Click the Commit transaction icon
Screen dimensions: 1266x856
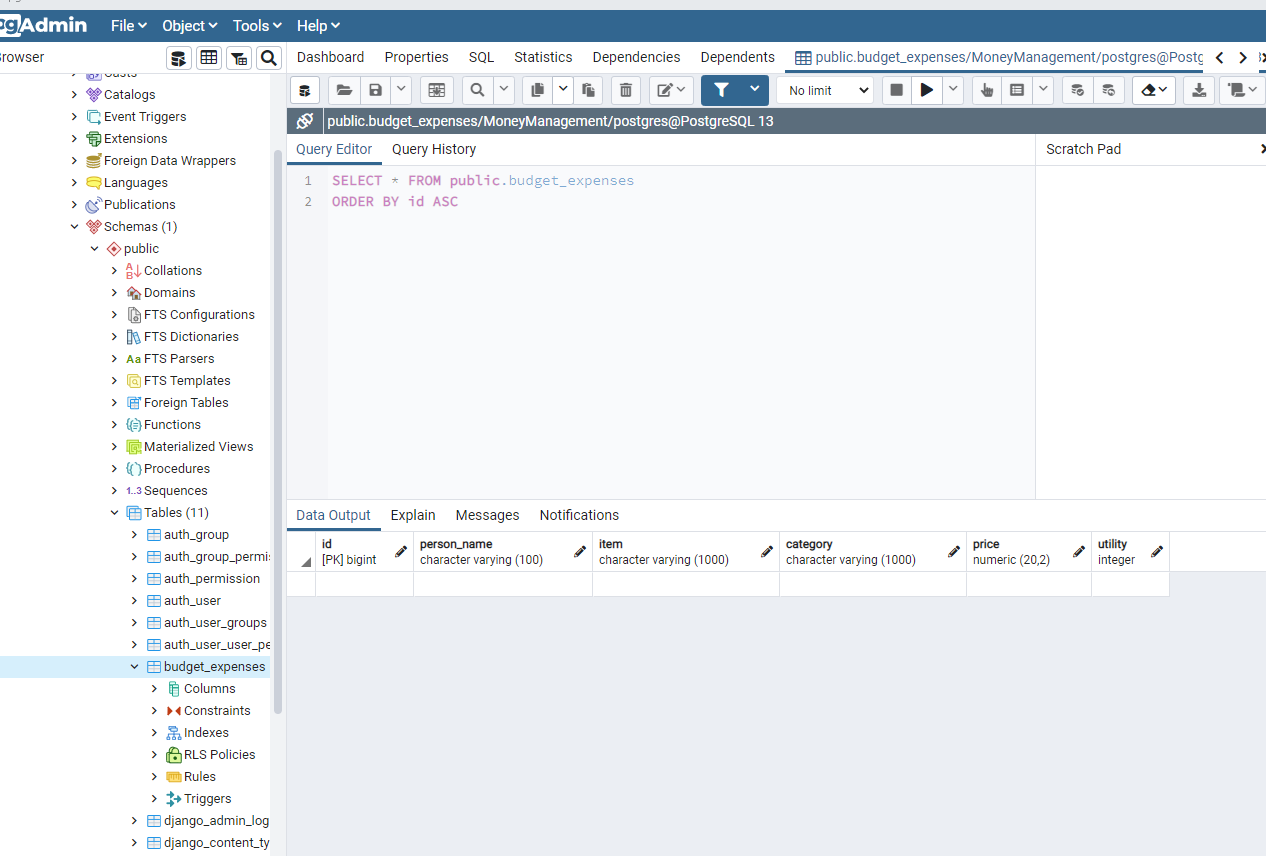pos(1077,90)
